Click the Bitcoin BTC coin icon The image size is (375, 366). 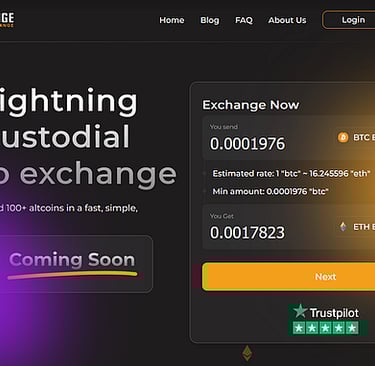coord(343,137)
